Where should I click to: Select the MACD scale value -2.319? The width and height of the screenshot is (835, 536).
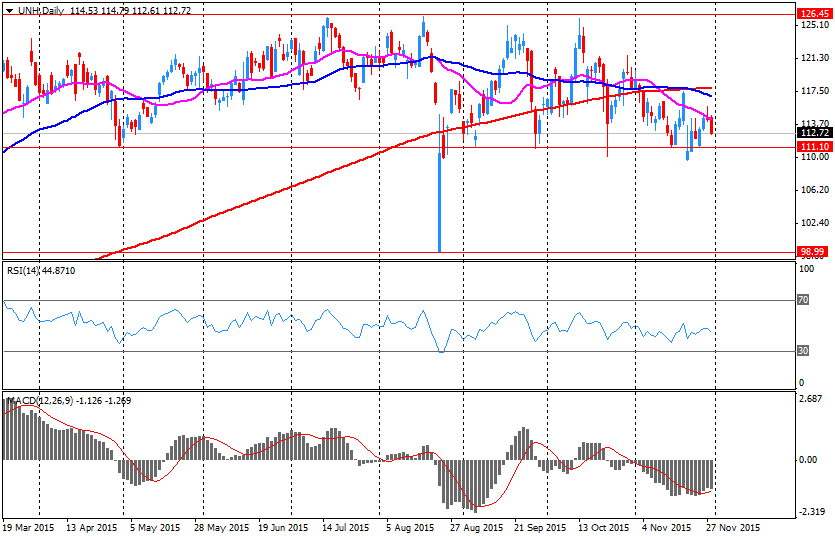click(x=810, y=512)
